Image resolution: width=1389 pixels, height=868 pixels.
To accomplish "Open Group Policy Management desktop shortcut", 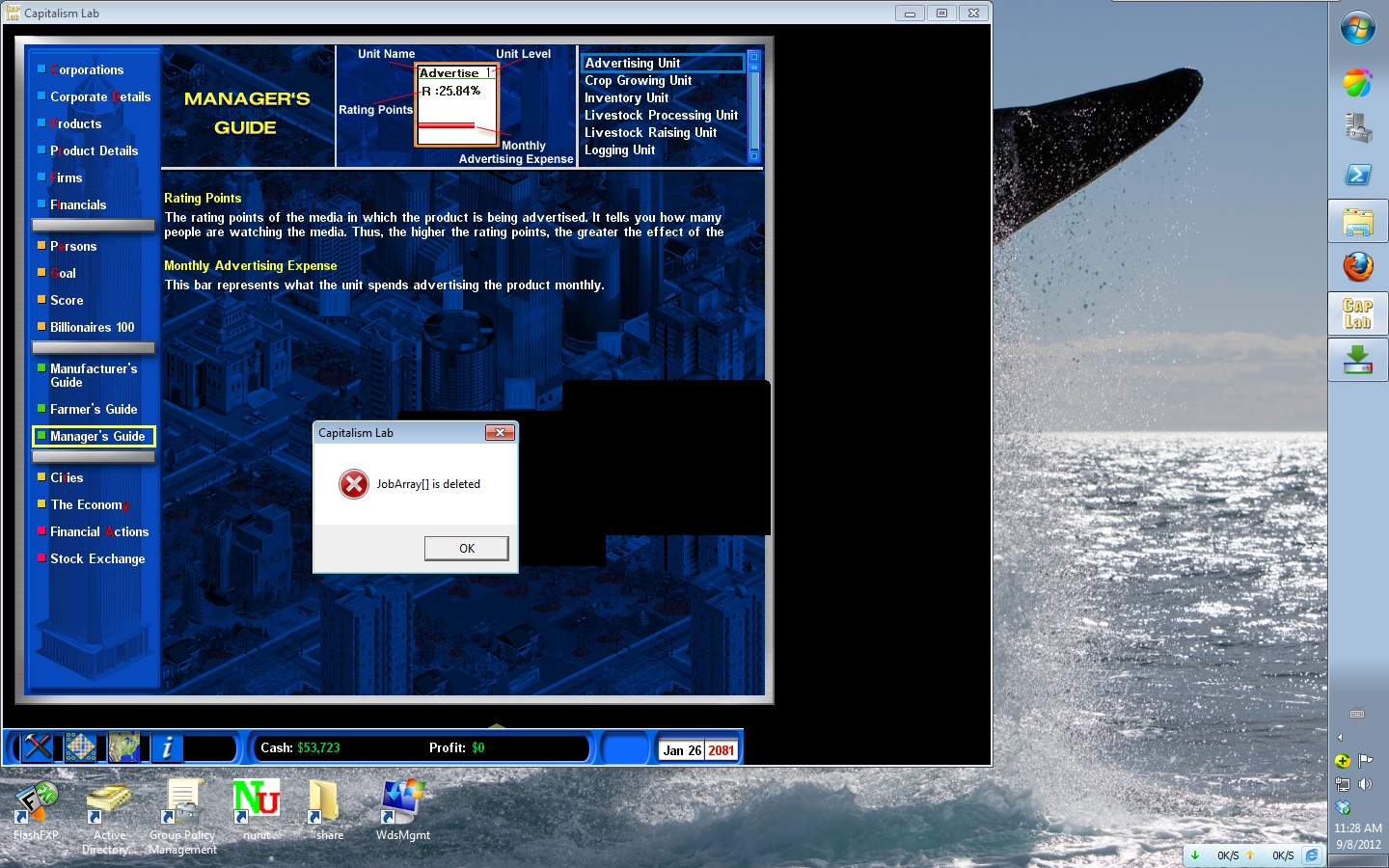I will click(182, 818).
